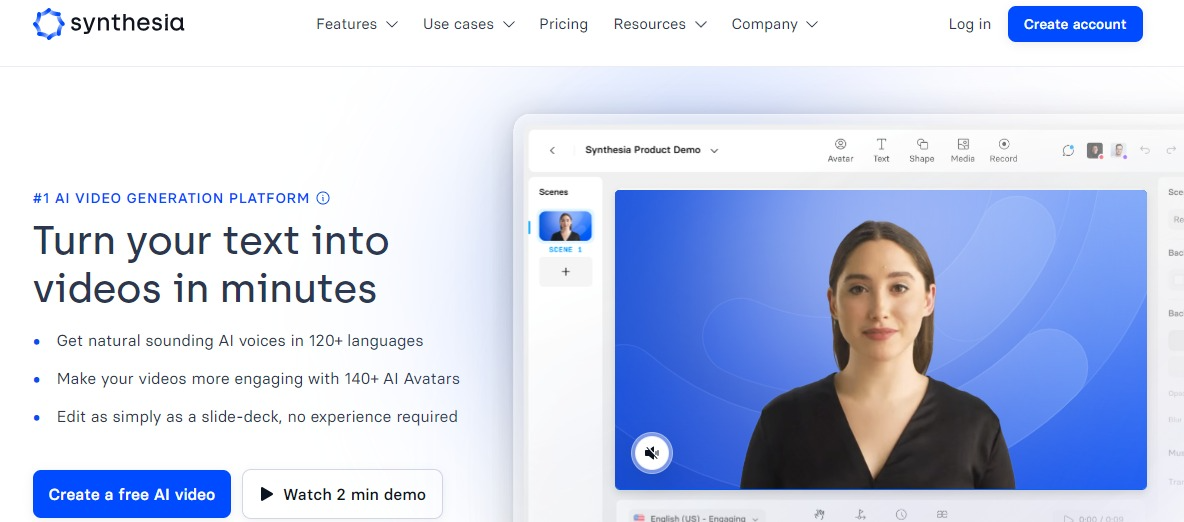Click Watch 2 min demo button
Screen dimensions: 1184x522
click(342, 494)
